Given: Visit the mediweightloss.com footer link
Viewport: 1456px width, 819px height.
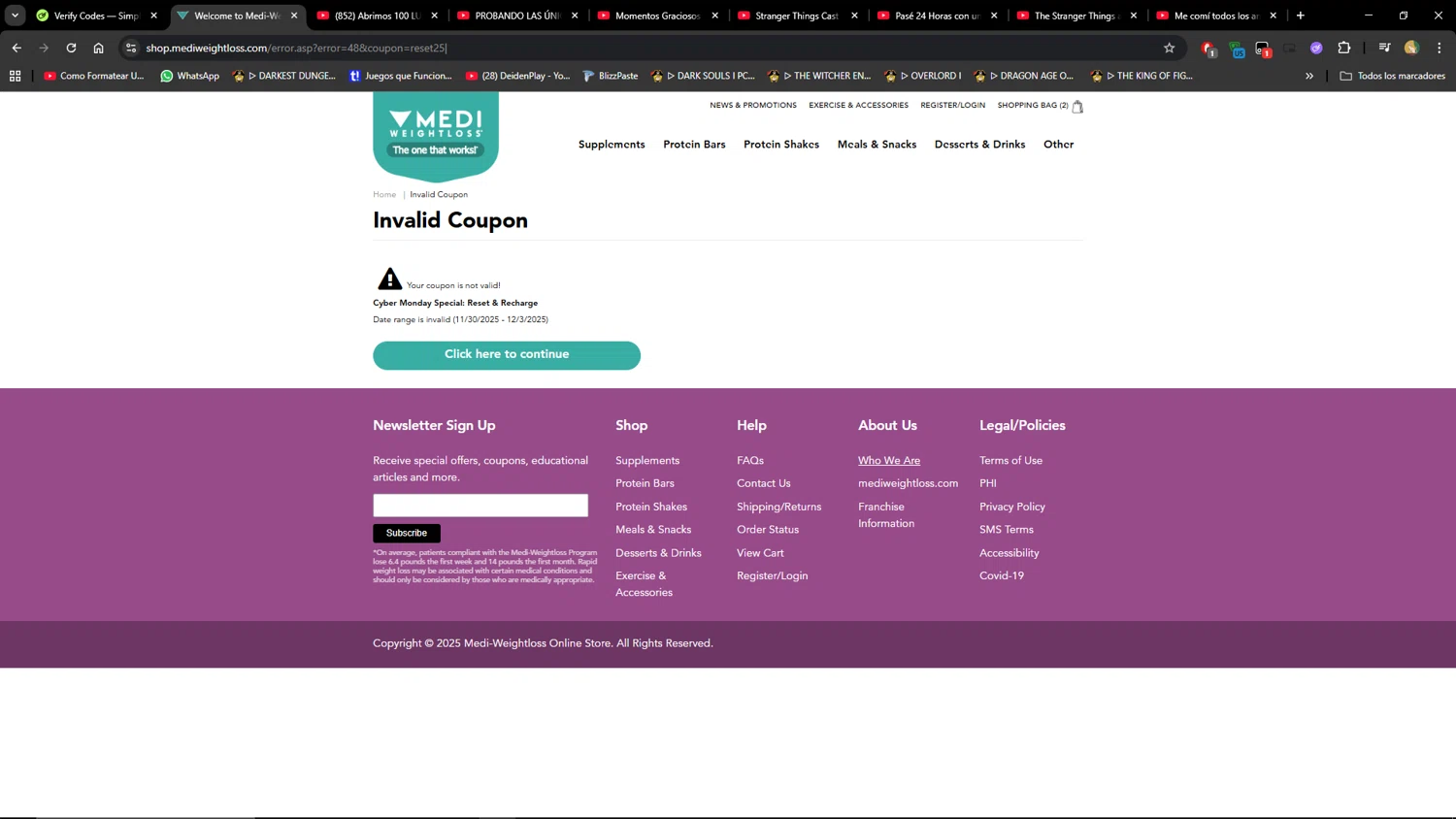Looking at the screenshot, I should [x=908, y=483].
